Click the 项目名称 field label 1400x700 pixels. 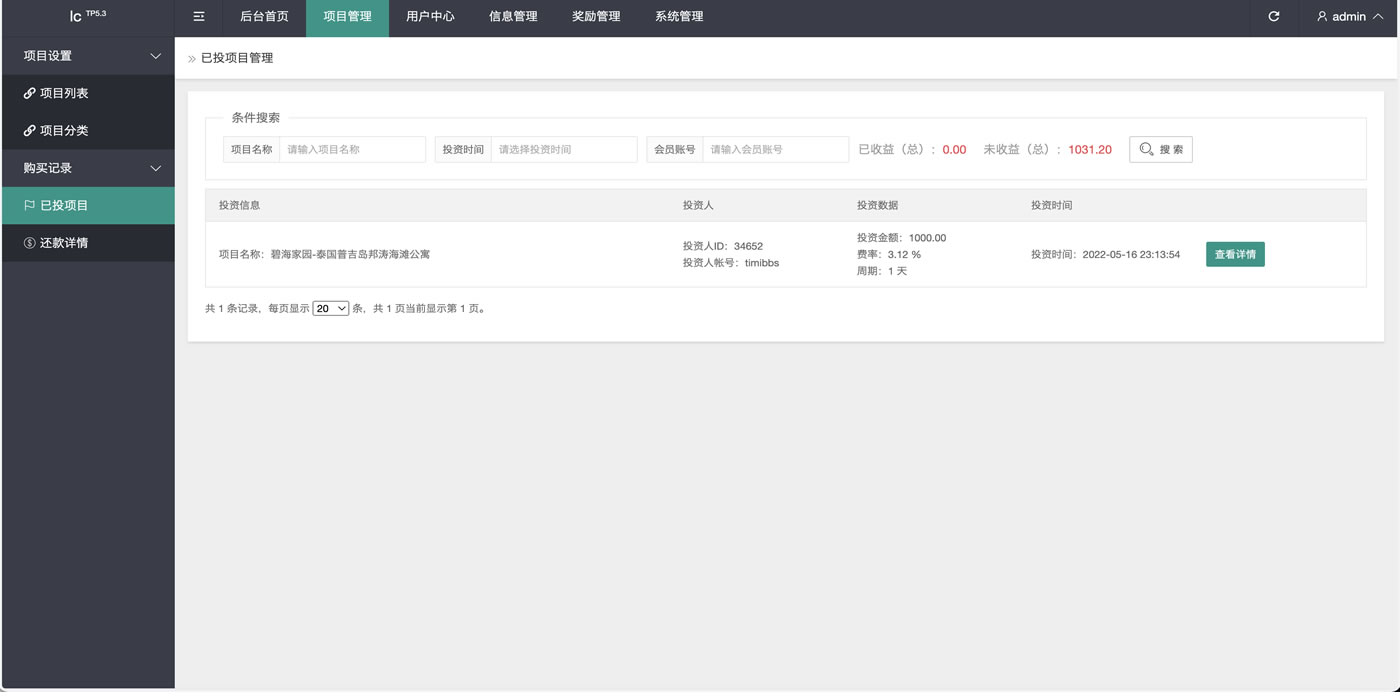tap(251, 149)
